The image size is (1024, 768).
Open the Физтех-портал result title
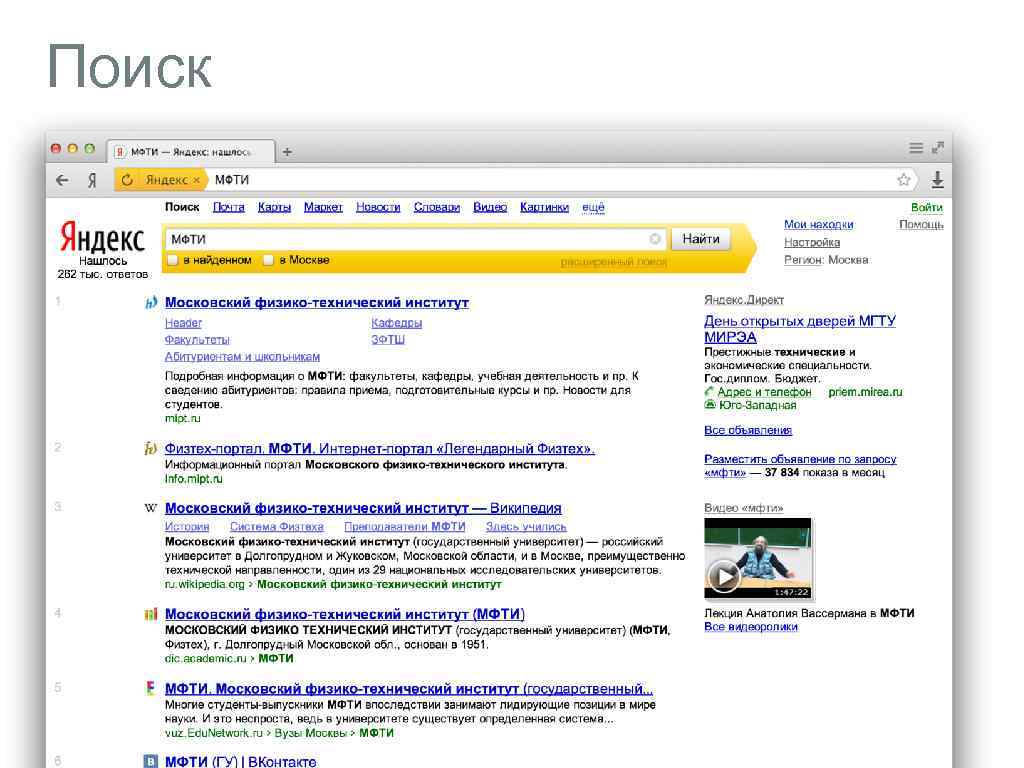pyautogui.click(x=379, y=449)
